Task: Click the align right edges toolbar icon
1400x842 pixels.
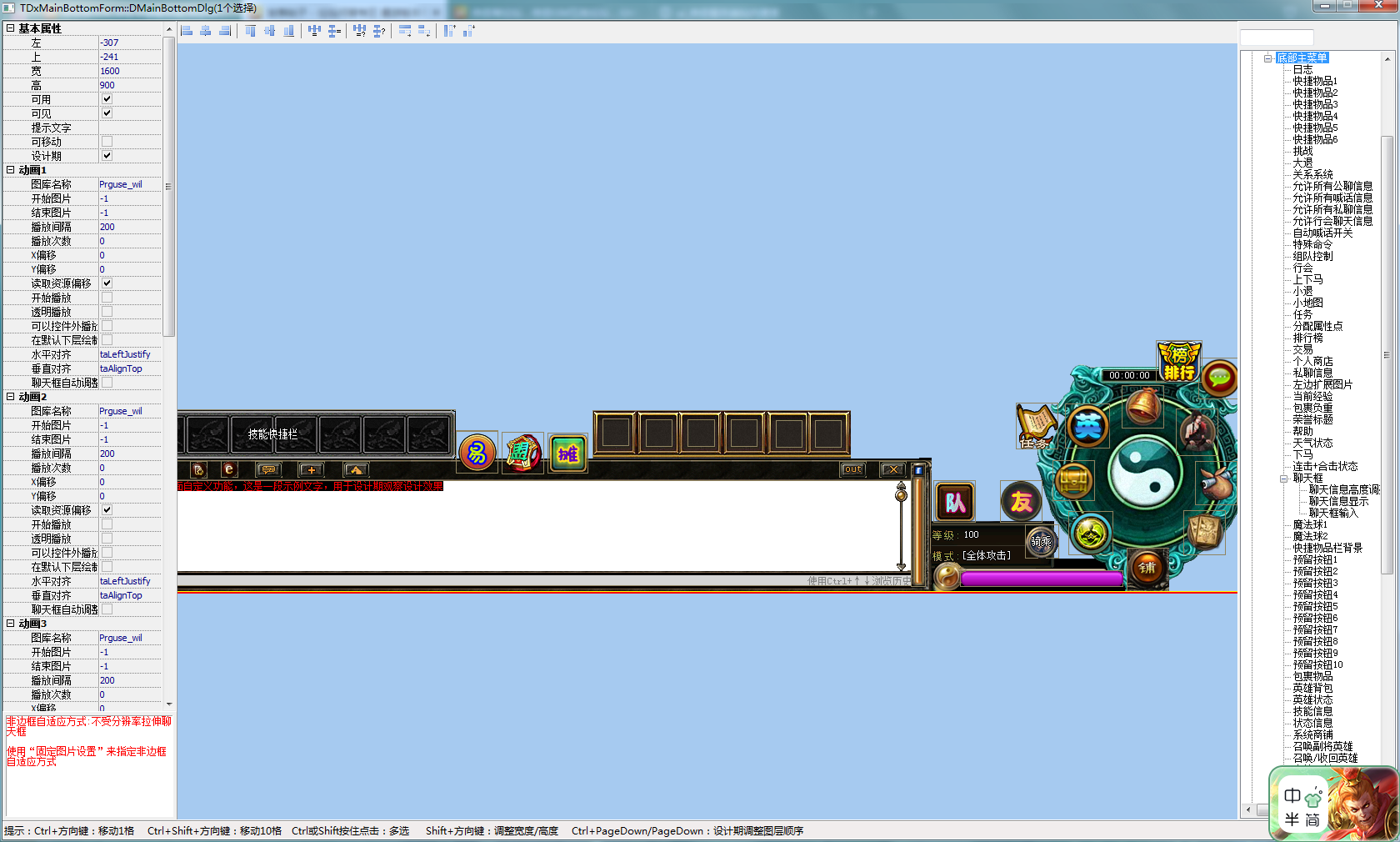Action: pyautogui.click(x=225, y=31)
